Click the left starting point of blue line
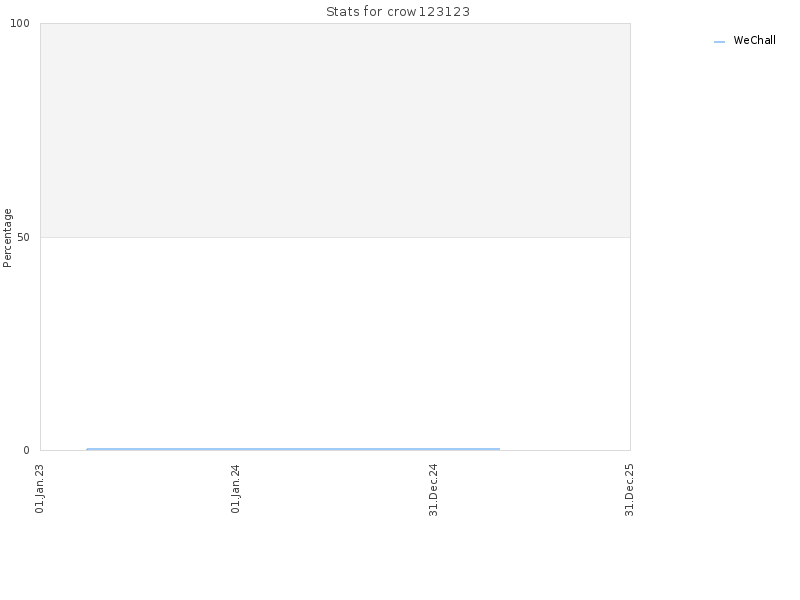This screenshot has width=800, height=600. (87, 449)
